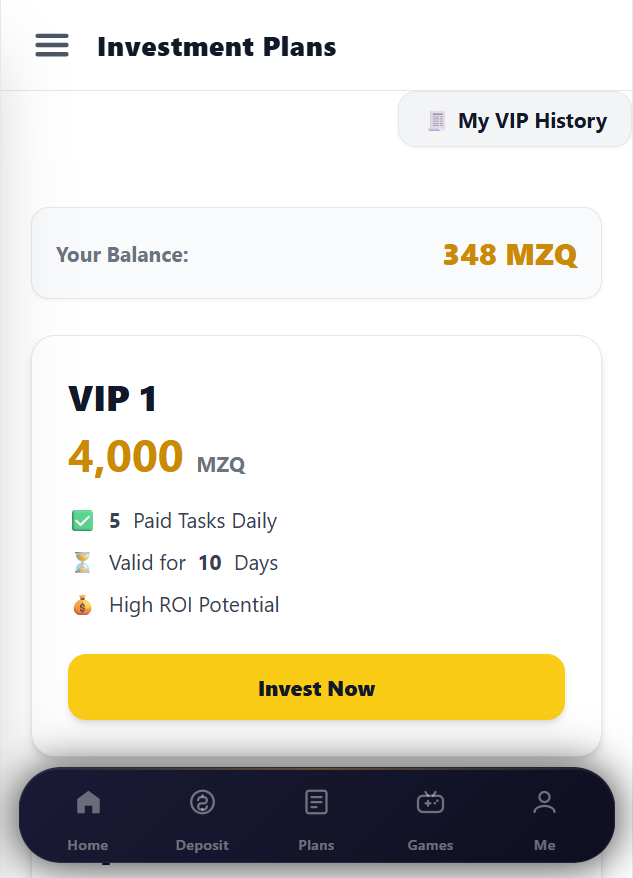This screenshot has height=878, width=633.
Task: Go to the Games tab label
Action: [430, 845]
